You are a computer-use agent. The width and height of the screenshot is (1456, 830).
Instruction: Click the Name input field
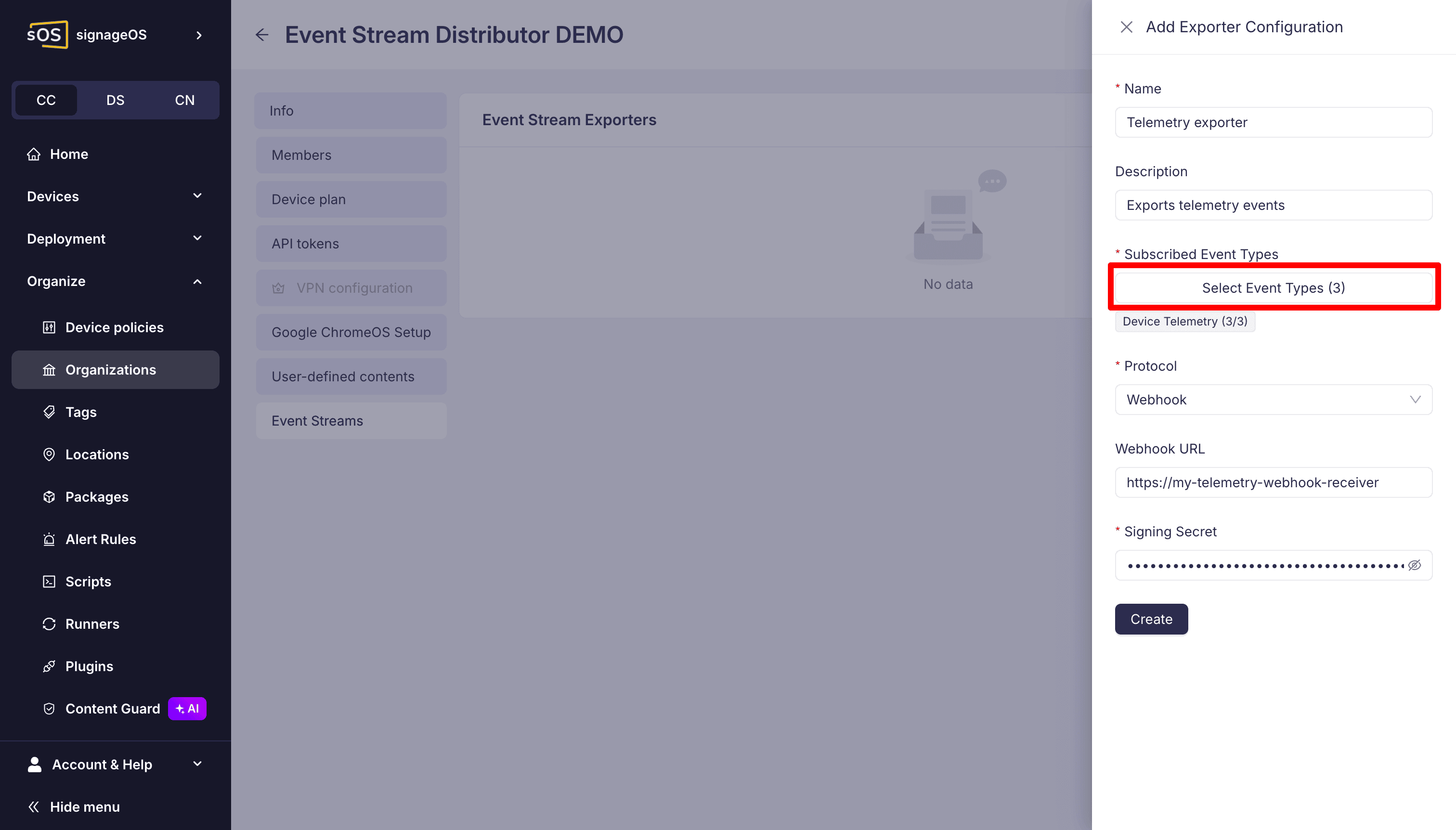click(x=1273, y=122)
